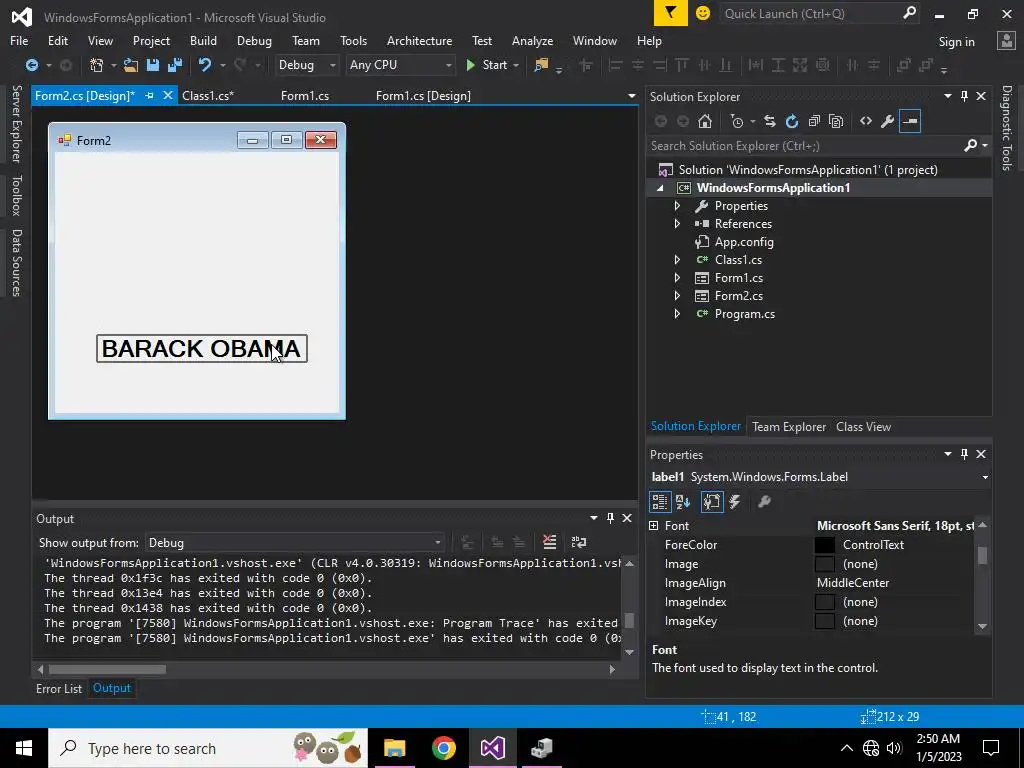Click the Output horizontal scrollbar thumb
The image size is (1024, 768).
(107, 669)
